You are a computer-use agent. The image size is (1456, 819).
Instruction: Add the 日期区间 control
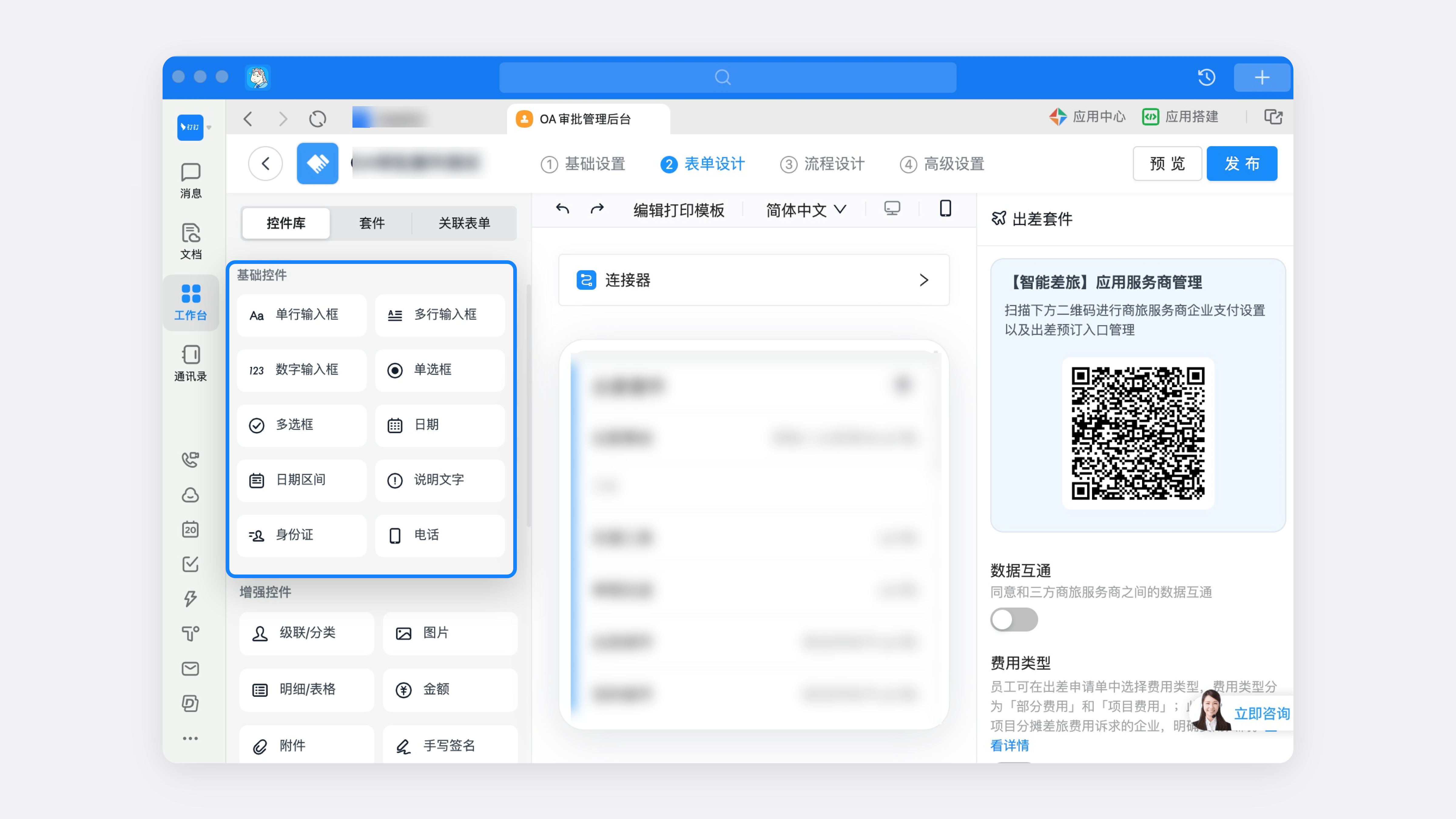(302, 480)
